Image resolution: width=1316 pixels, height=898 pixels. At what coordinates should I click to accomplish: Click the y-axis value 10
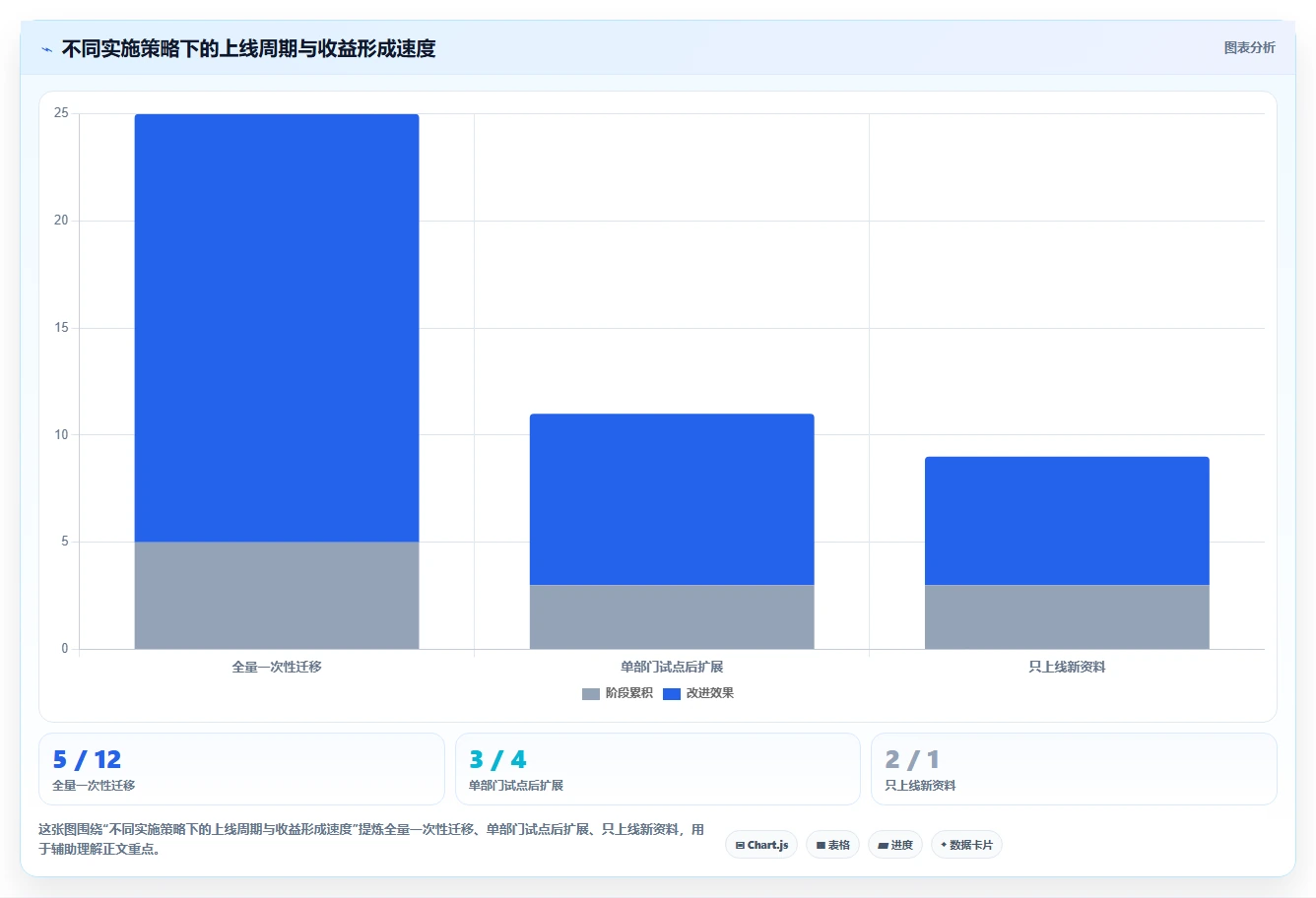62,435
